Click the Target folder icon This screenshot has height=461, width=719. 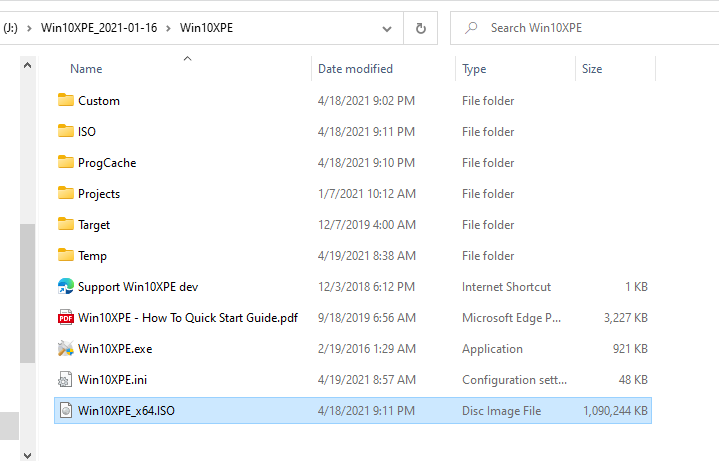(x=66, y=224)
